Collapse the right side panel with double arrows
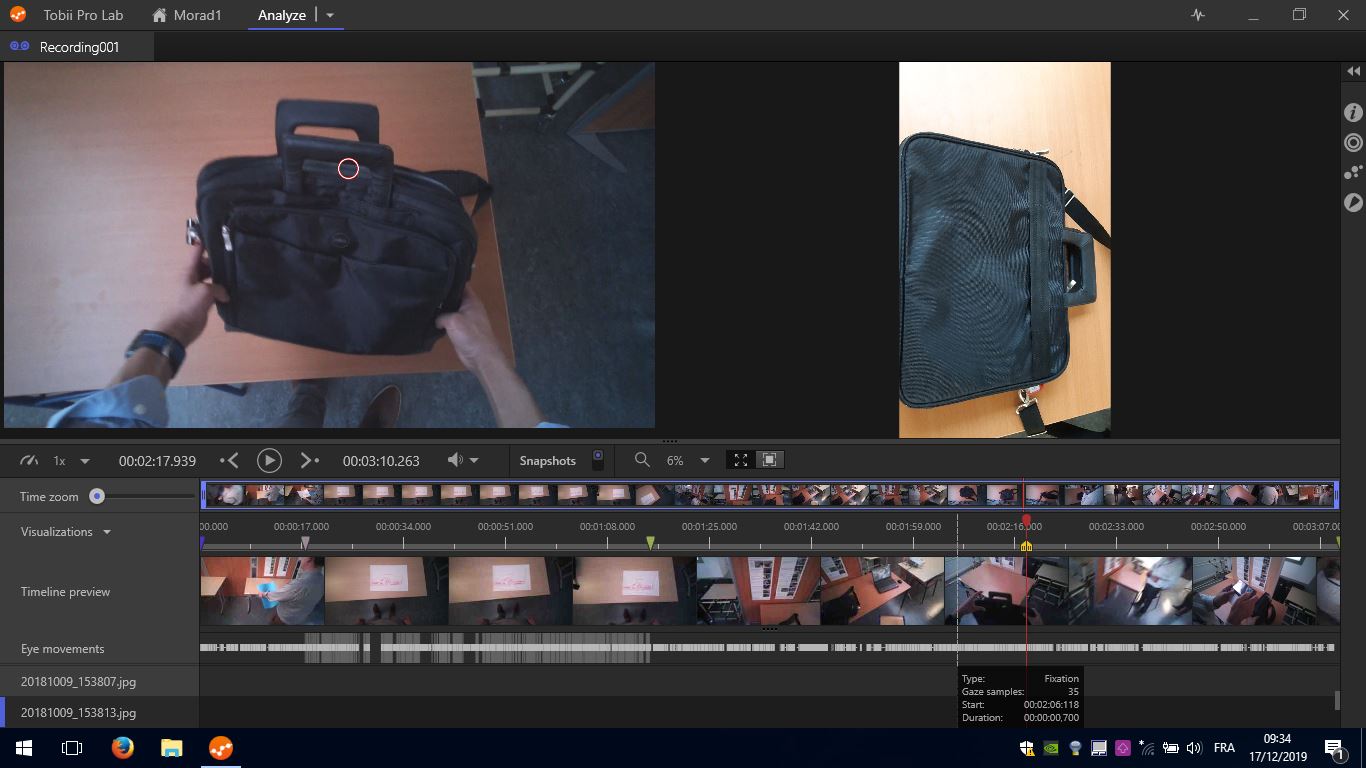This screenshot has width=1366, height=768. pyautogui.click(x=1353, y=71)
